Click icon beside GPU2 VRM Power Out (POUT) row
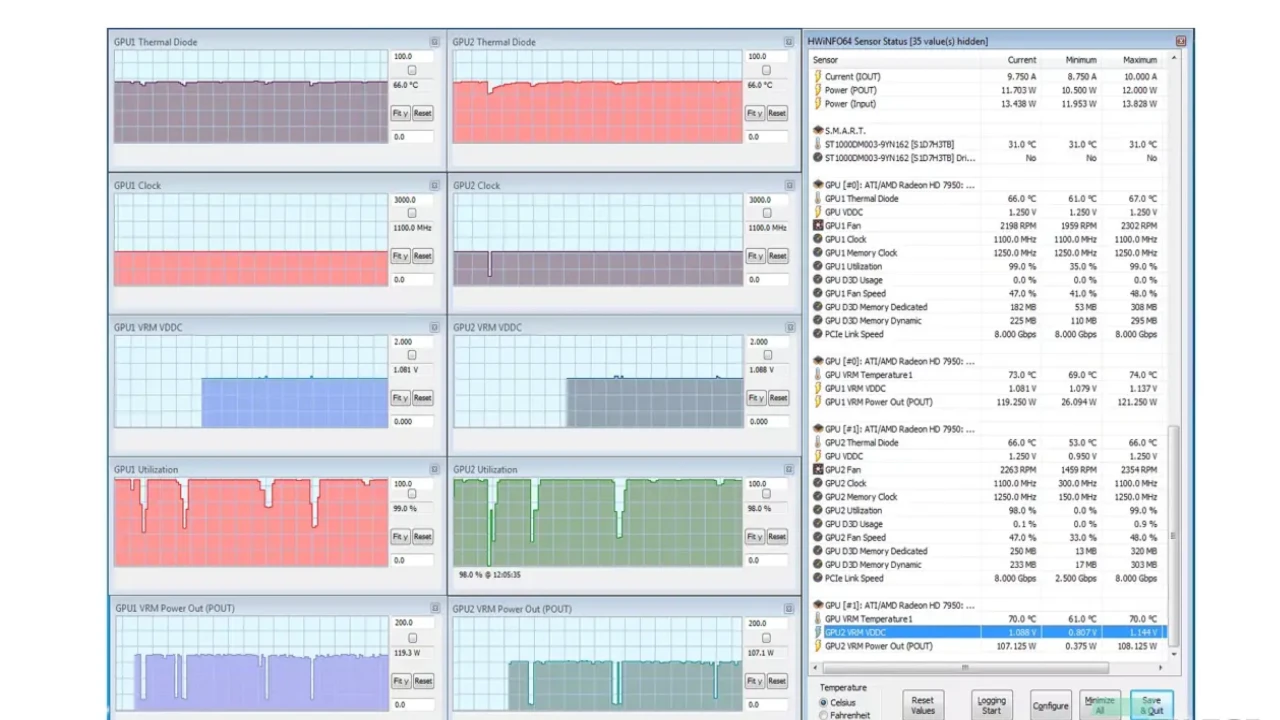 click(818, 646)
